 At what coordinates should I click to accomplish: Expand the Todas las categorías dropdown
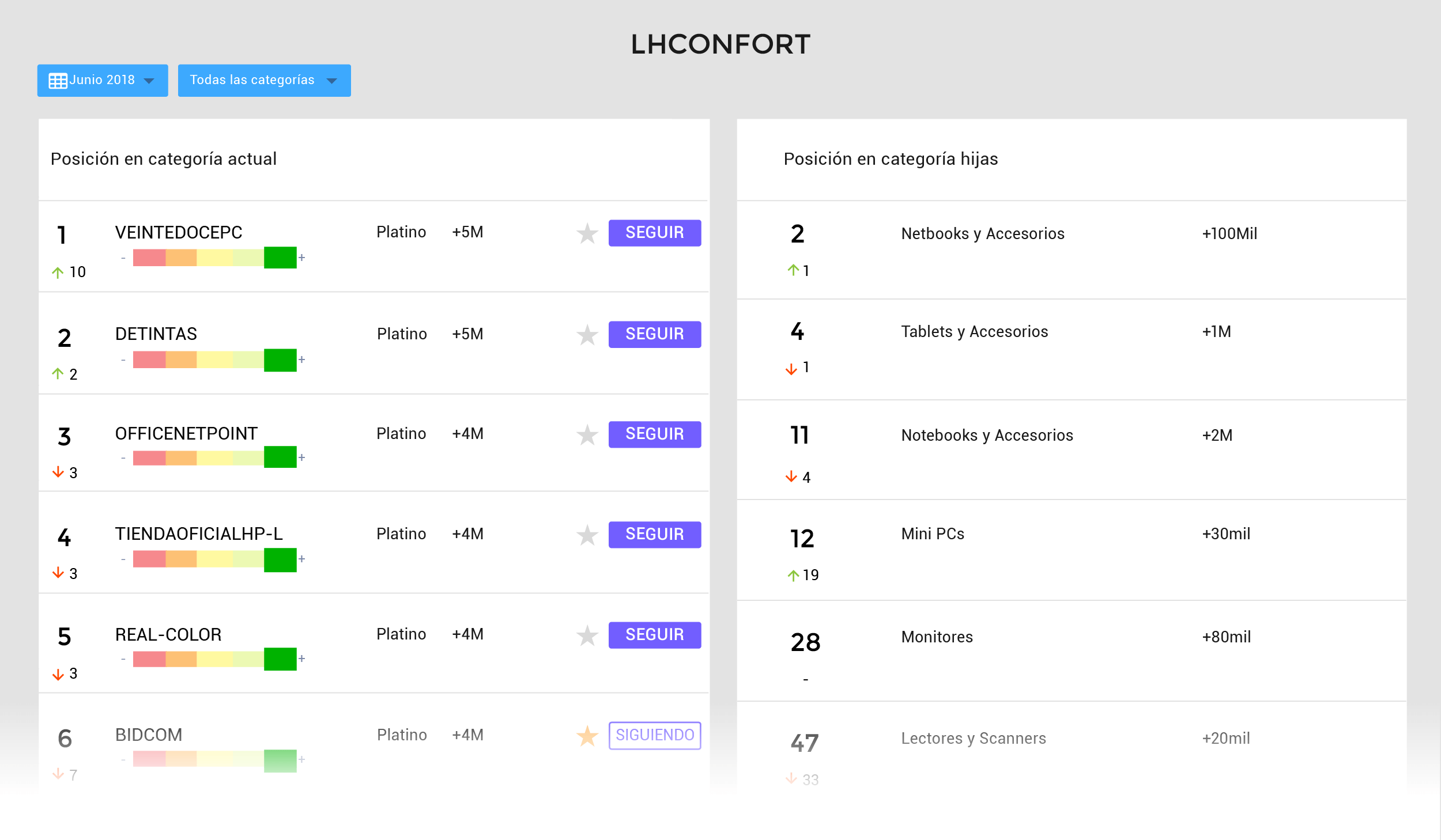[x=252, y=80]
